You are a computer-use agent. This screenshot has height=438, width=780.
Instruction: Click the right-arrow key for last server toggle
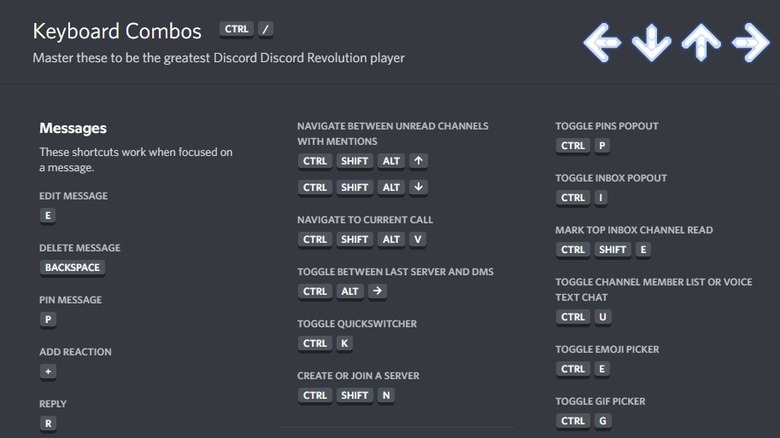click(x=377, y=291)
